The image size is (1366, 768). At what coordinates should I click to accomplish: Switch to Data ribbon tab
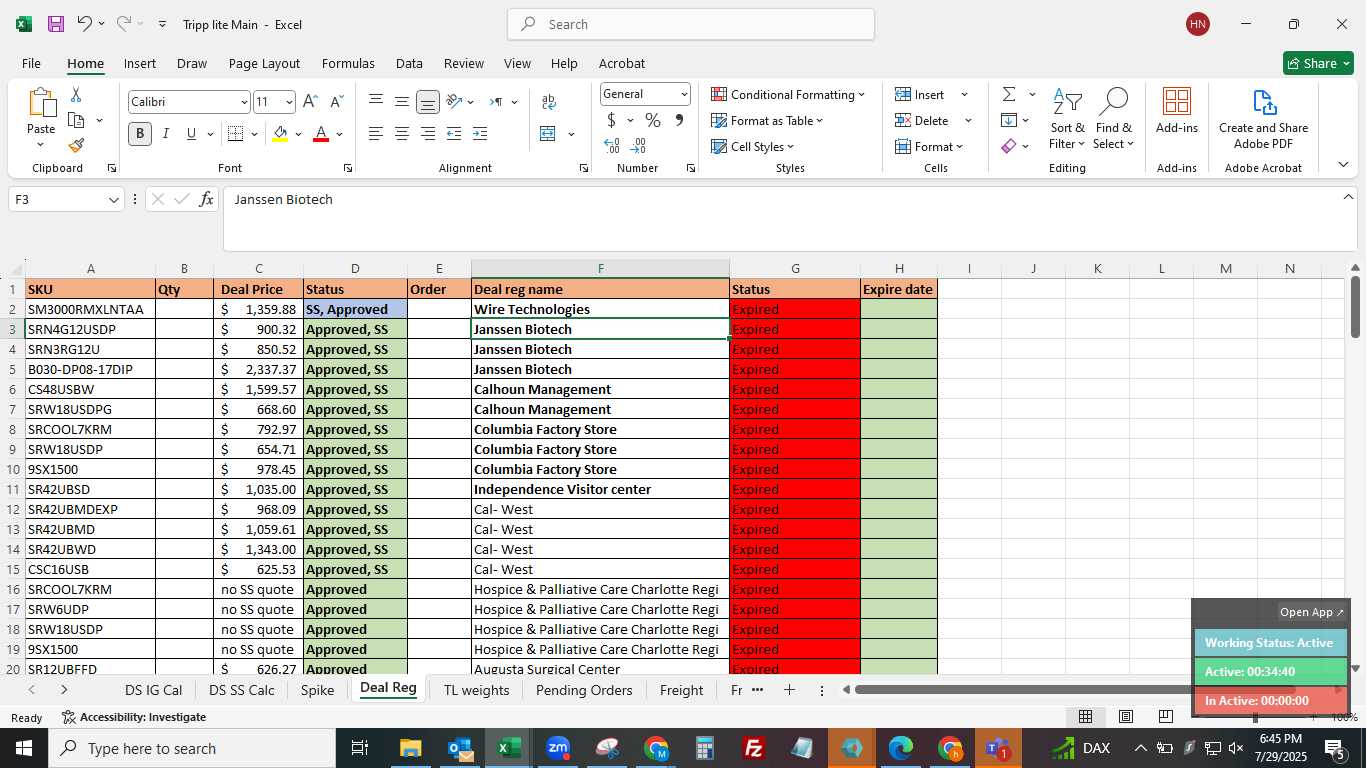pos(409,63)
